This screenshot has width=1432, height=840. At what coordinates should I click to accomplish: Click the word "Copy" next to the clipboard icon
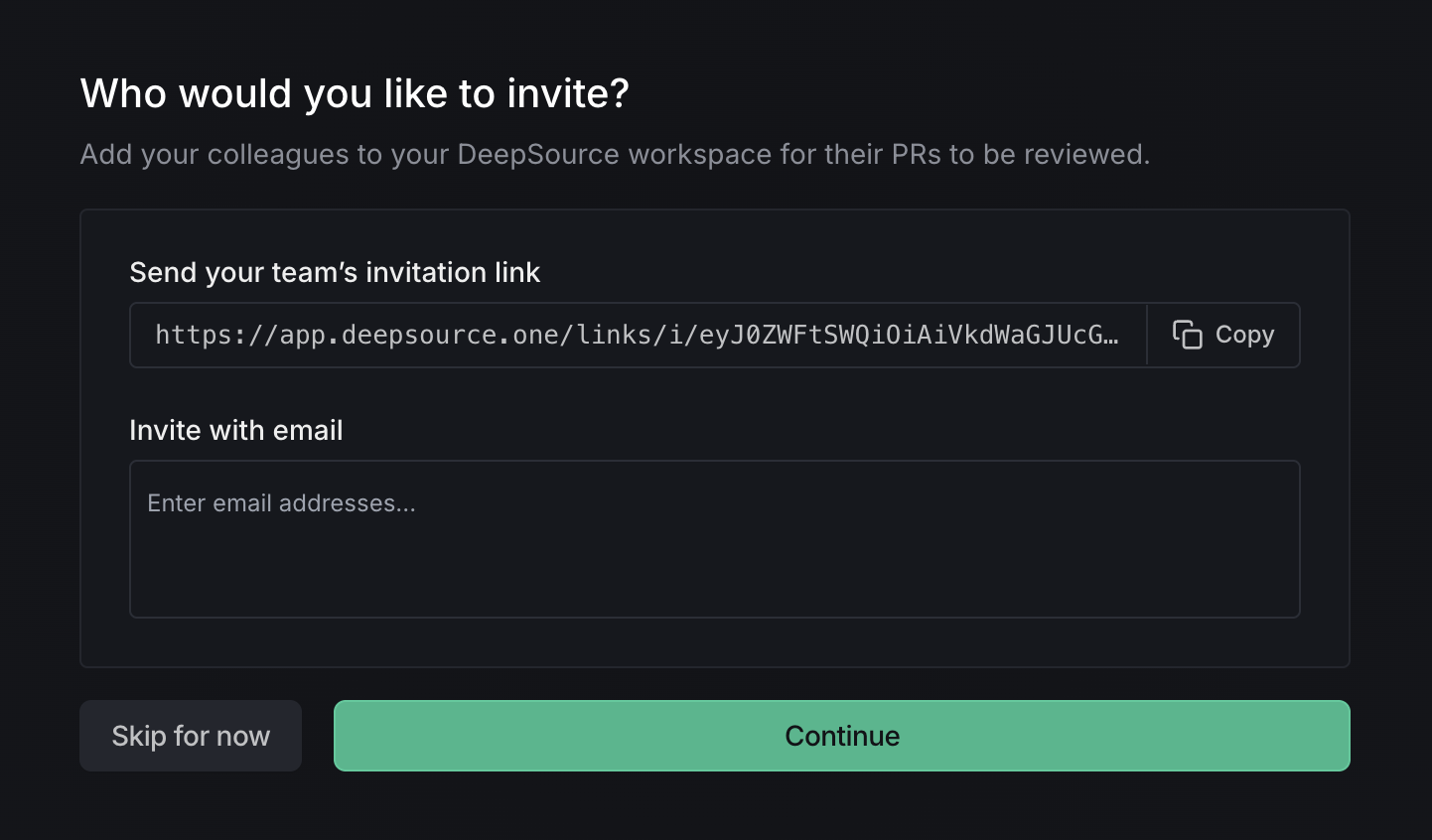(x=1244, y=335)
